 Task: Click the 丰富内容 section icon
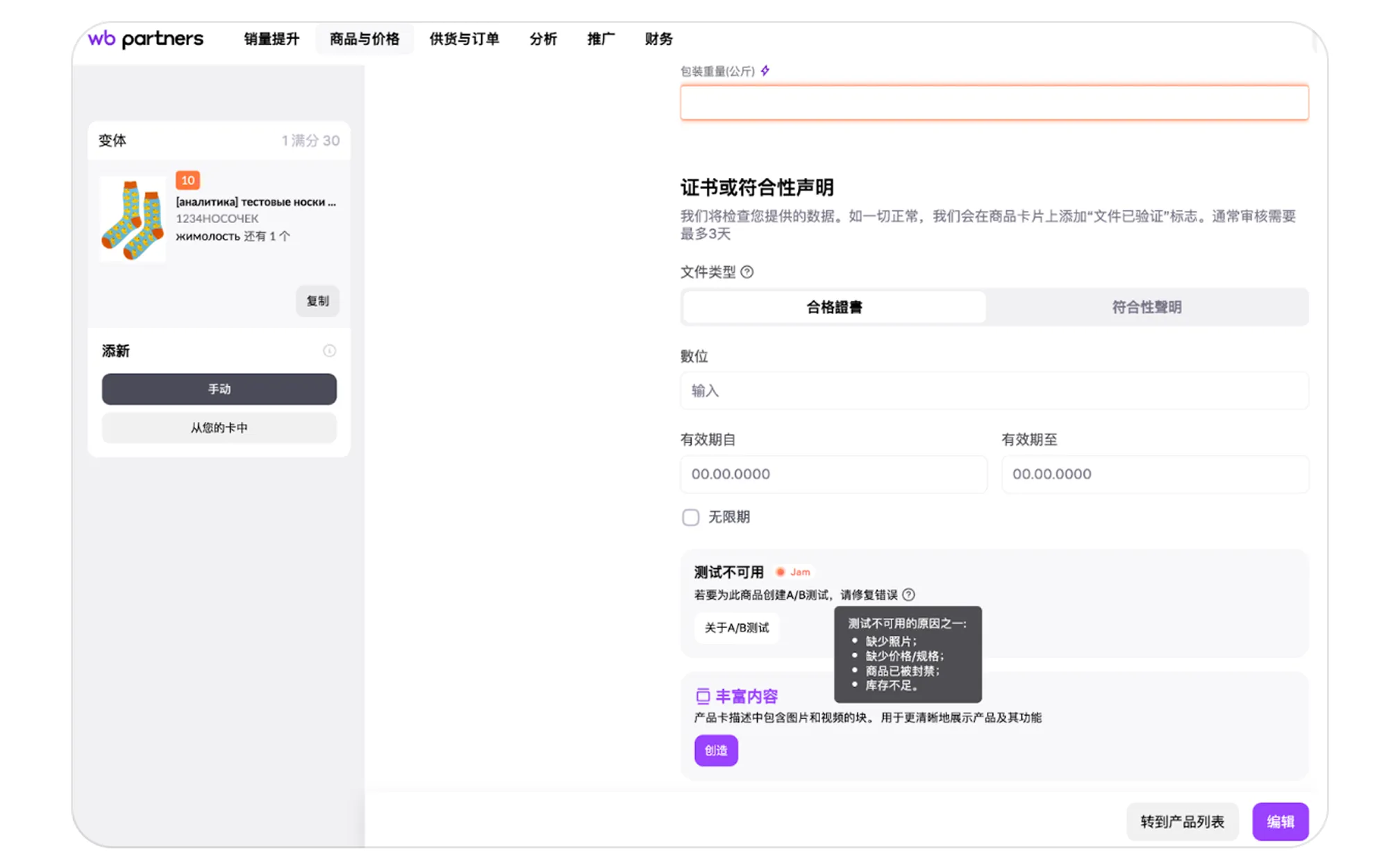703,696
